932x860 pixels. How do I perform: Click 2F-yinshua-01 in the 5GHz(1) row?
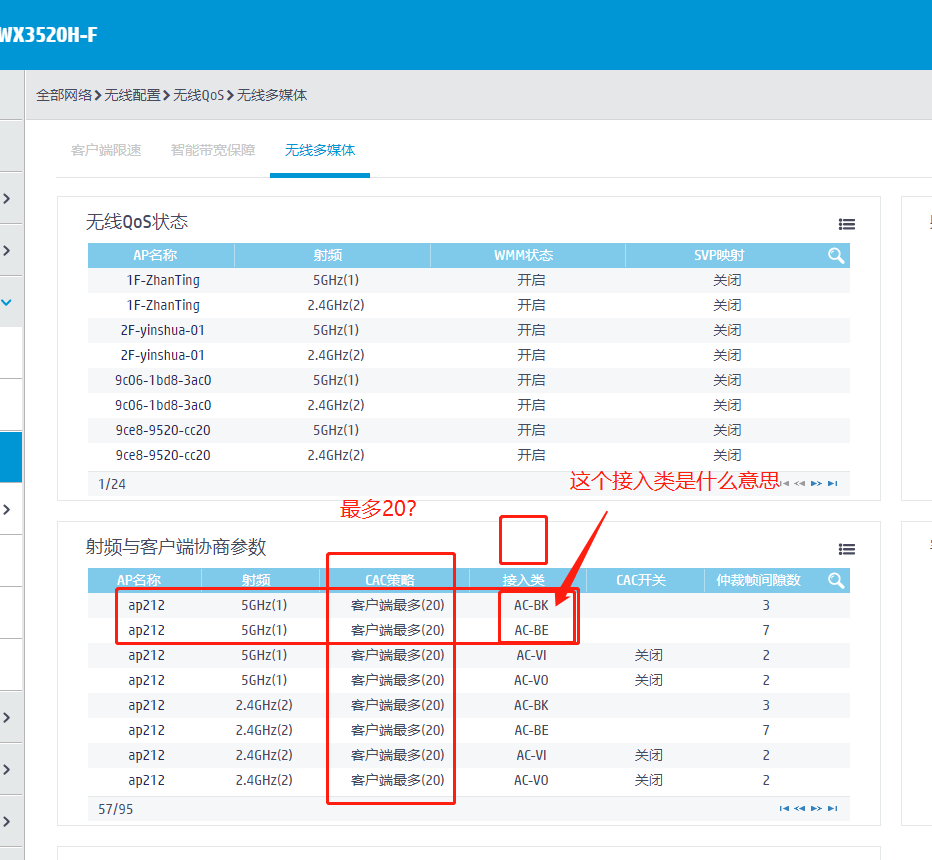pos(163,330)
